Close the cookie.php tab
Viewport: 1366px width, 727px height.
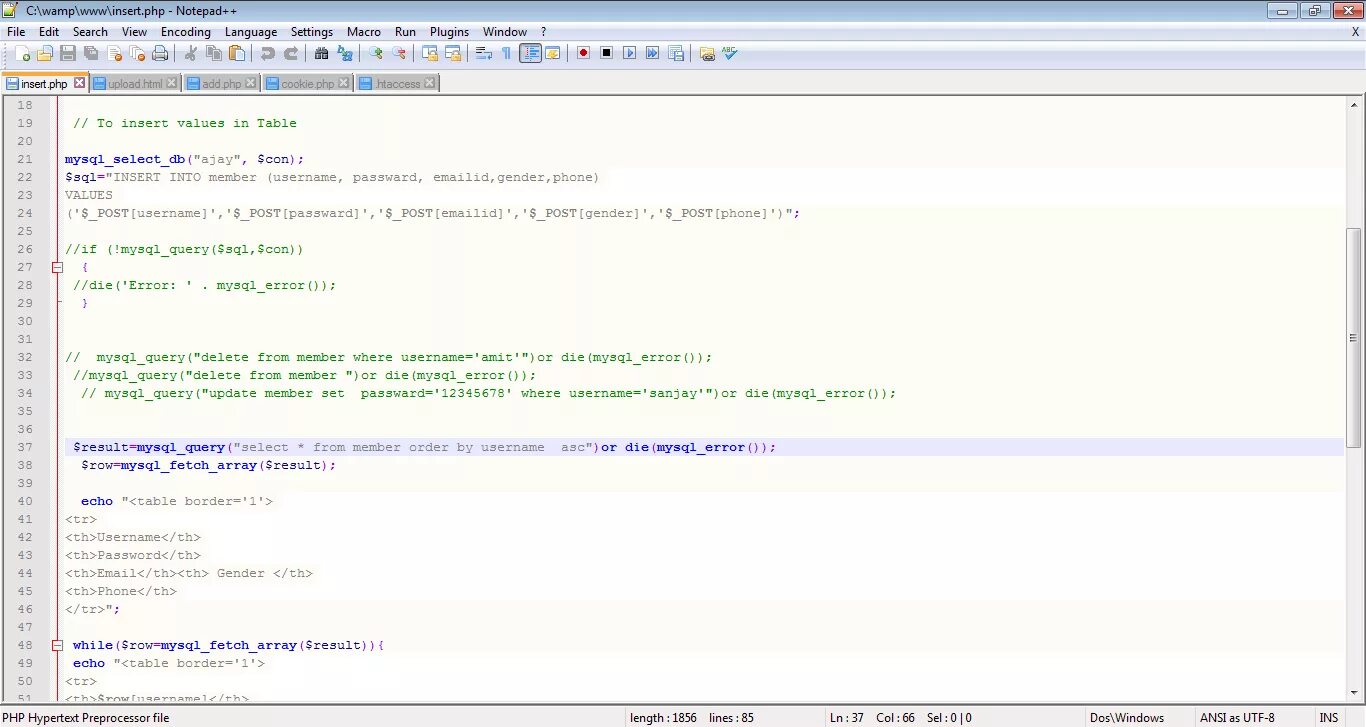(343, 83)
